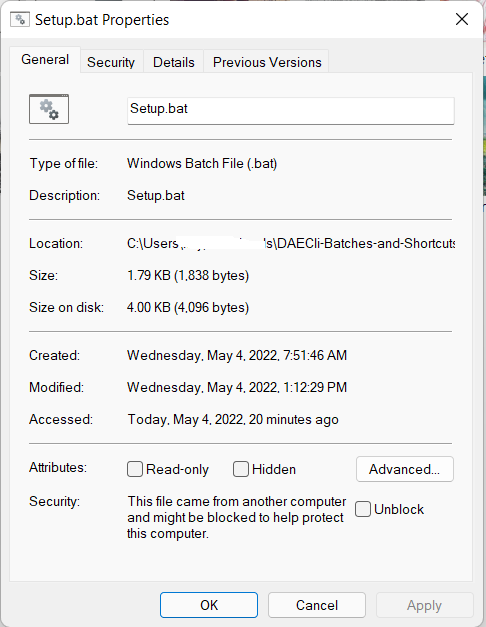Confirm with the OK button
Image resolution: width=486 pixels, height=627 pixels.
pyautogui.click(x=209, y=605)
